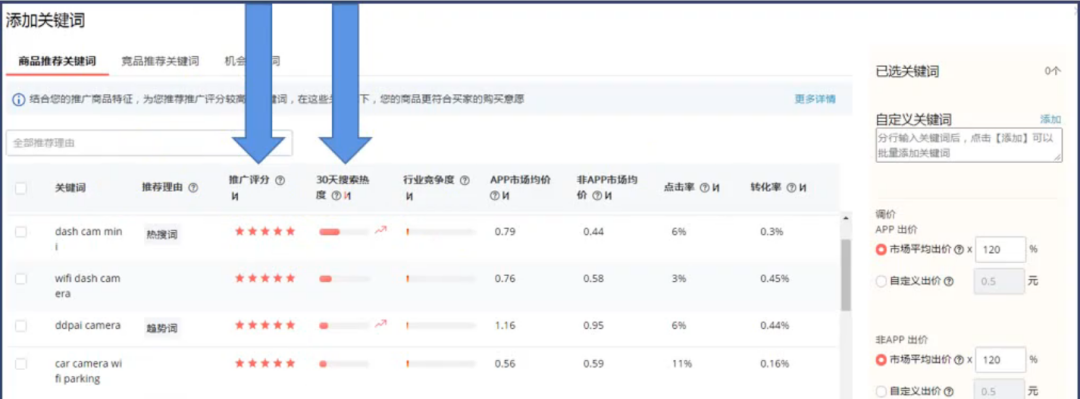Viewport: 1080px width, 399px height.
Task: Click 添加 link beside 自定义关键词
Action: pos(1050,119)
